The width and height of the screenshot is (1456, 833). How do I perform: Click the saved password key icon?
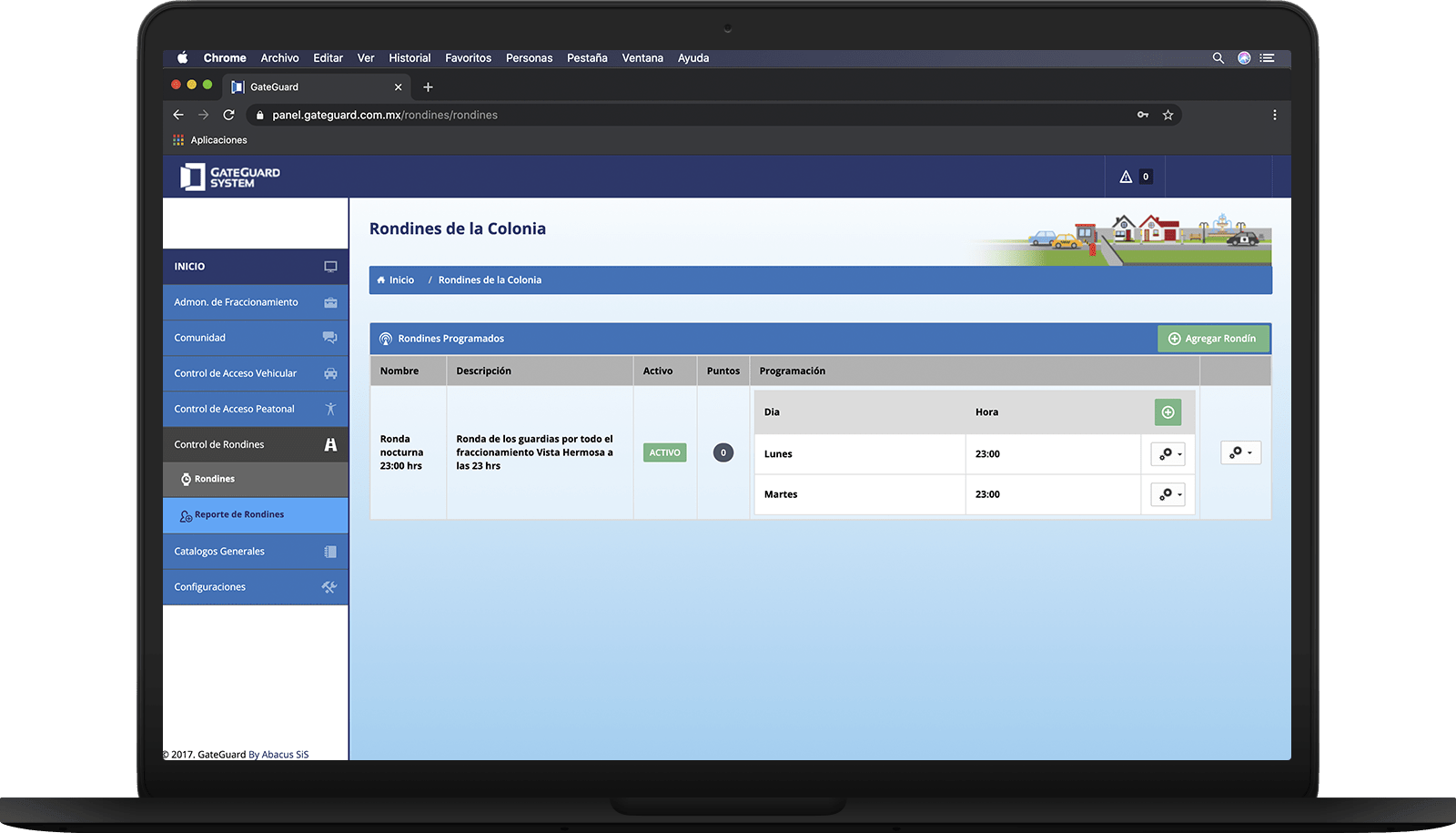(x=1142, y=115)
